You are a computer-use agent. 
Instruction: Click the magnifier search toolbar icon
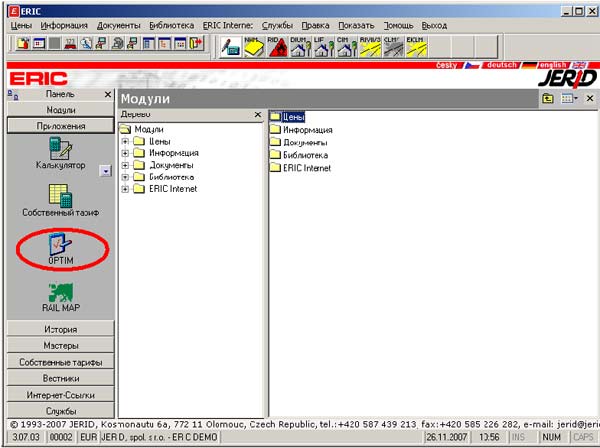86,44
